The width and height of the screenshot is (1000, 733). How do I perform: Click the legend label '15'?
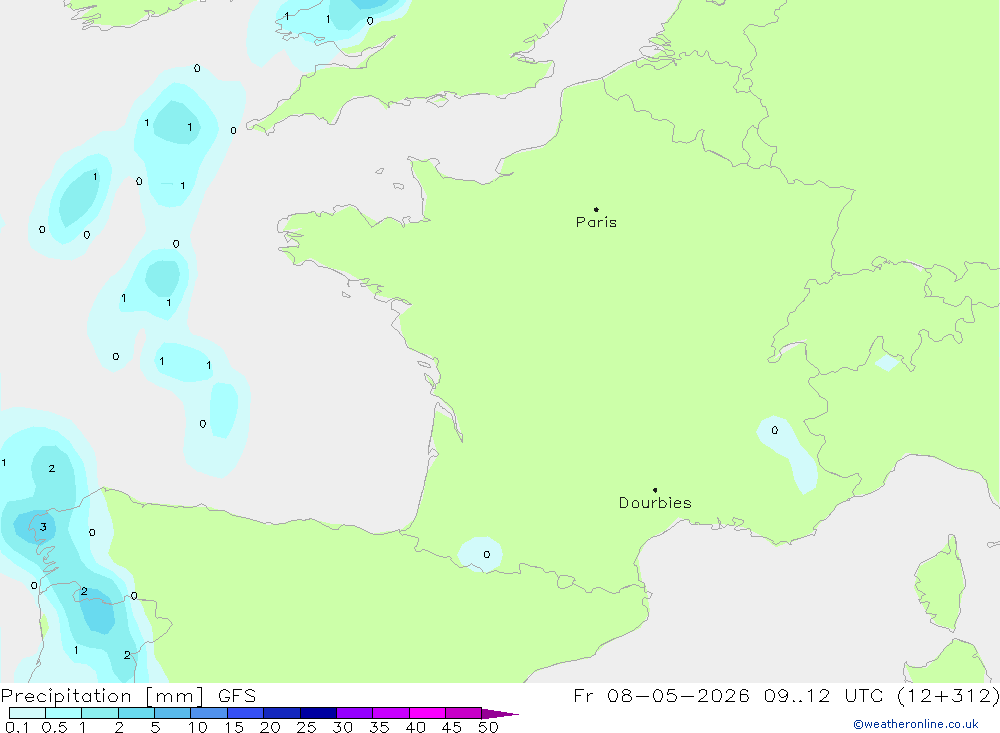[234, 727]
